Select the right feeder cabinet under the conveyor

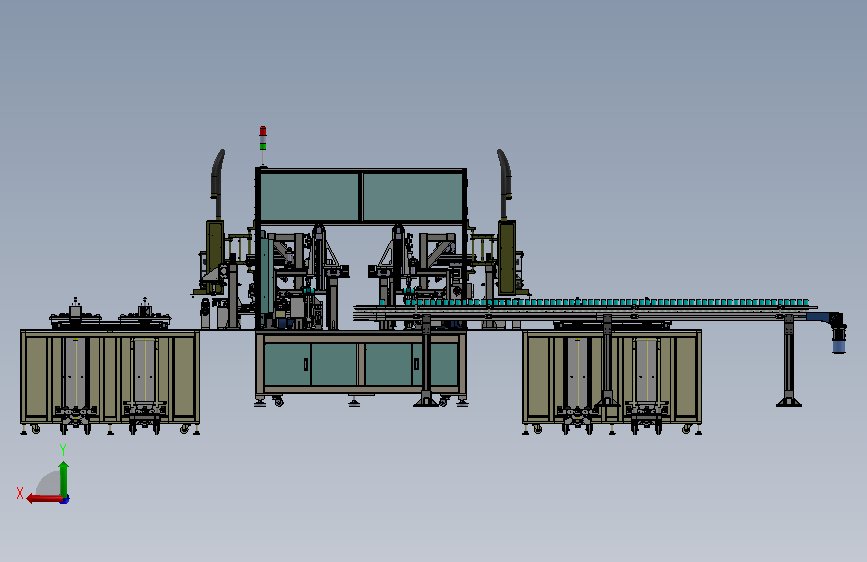click(x=612, y=377)
